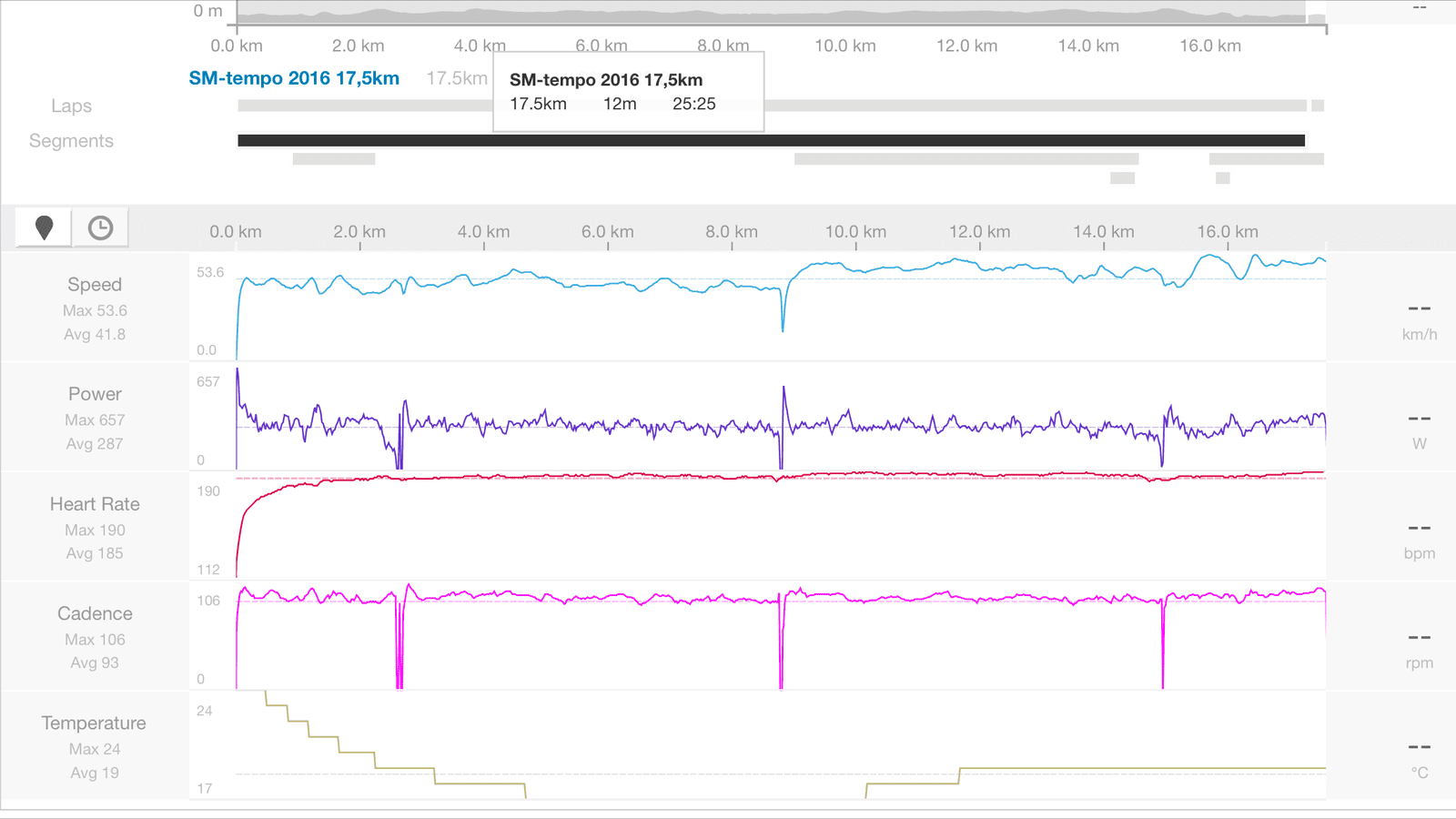This screenshot has height=819, width=1456.
Task: Click the Speed chart label
Action: [95, 285]
